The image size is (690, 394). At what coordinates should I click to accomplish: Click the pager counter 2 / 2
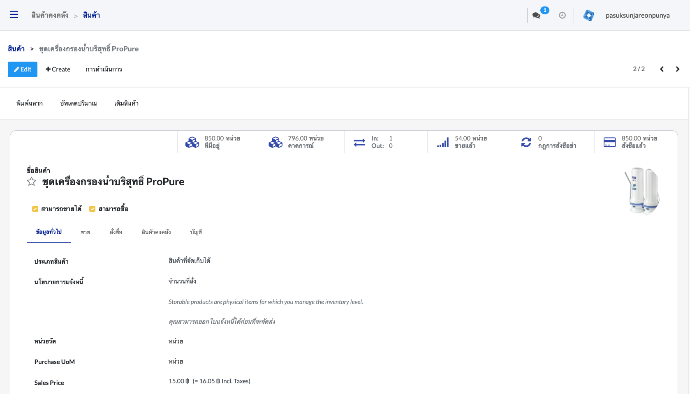[639, 69]
